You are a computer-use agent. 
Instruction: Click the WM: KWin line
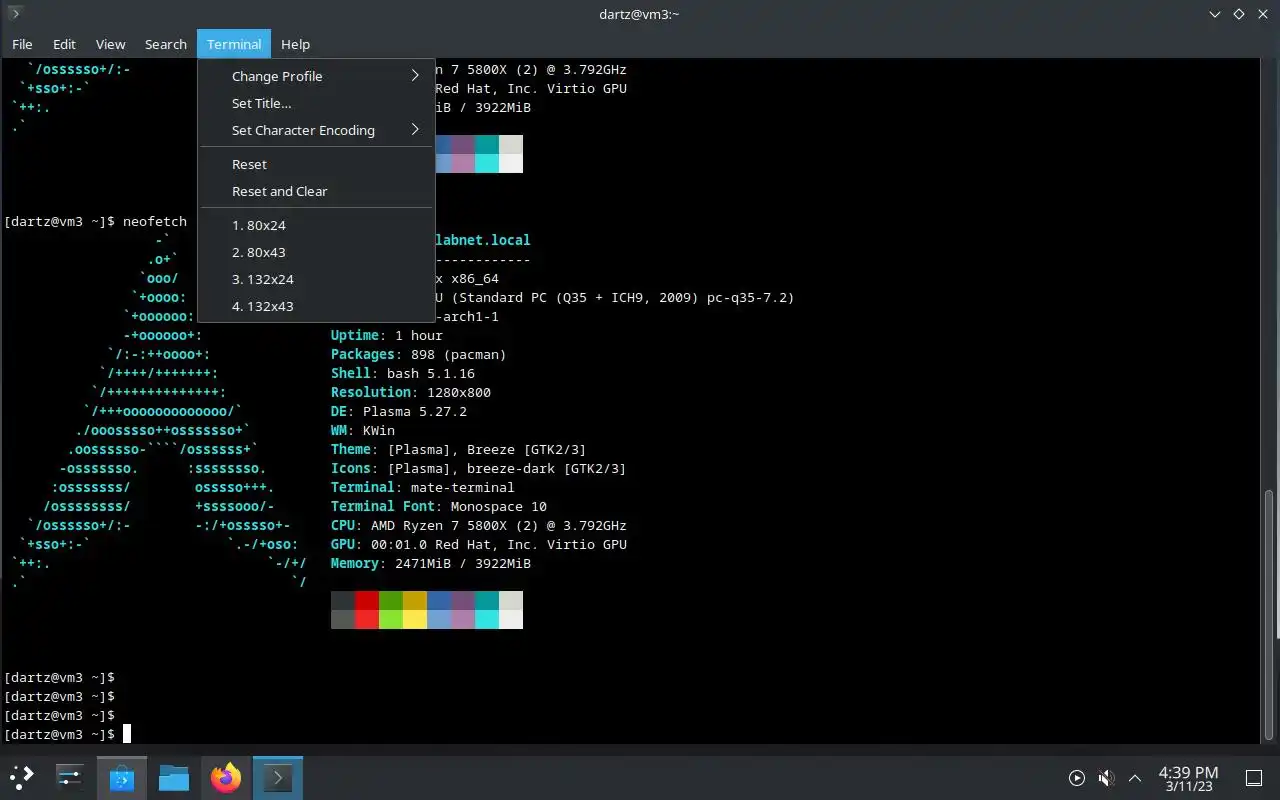pyautogui.click(x=363, y=430)
